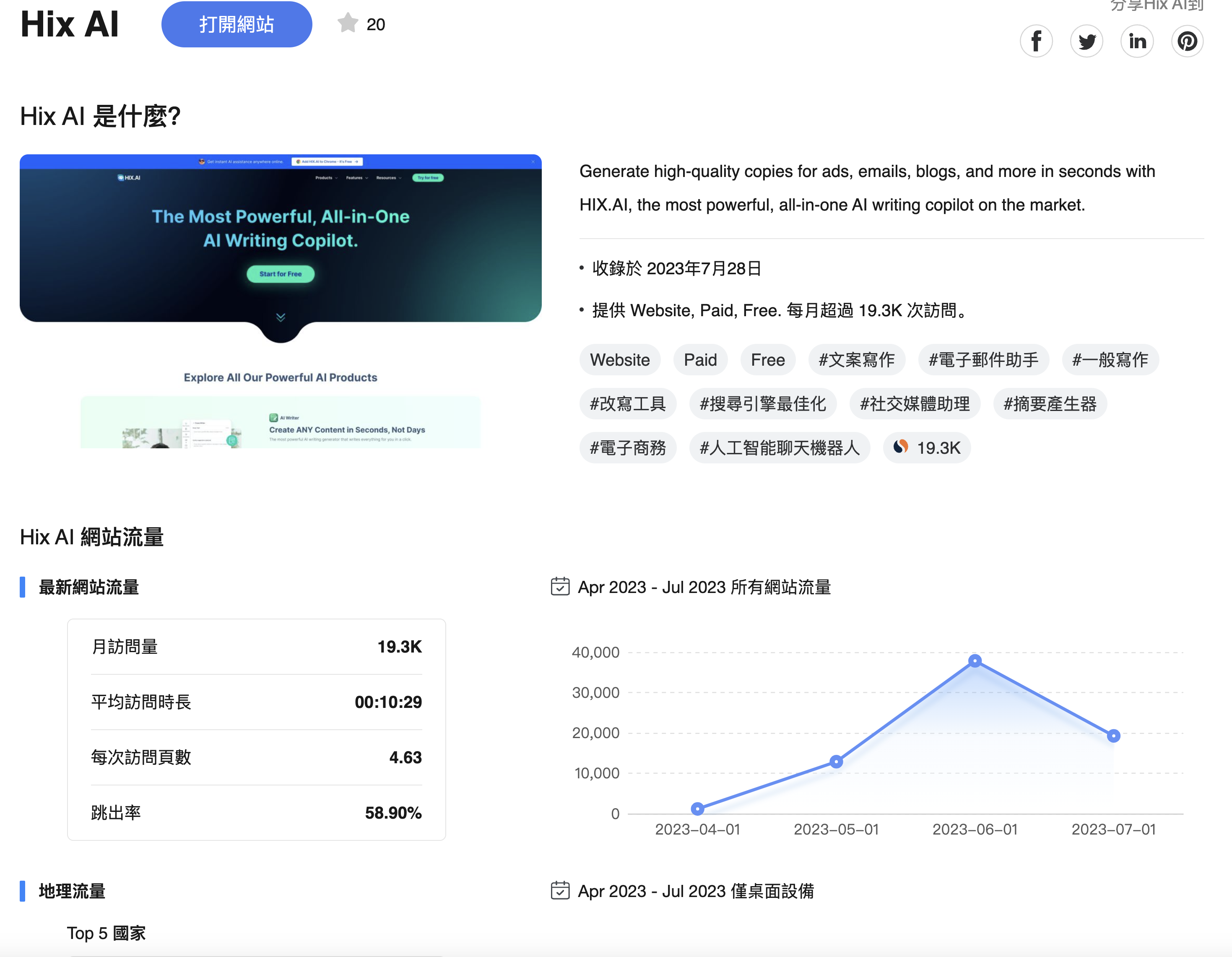The width and height of the screenshot is (1232, 957).
Task: Click the Similarweb 19.3K traffic badge
Action: [x=927, y=448]
